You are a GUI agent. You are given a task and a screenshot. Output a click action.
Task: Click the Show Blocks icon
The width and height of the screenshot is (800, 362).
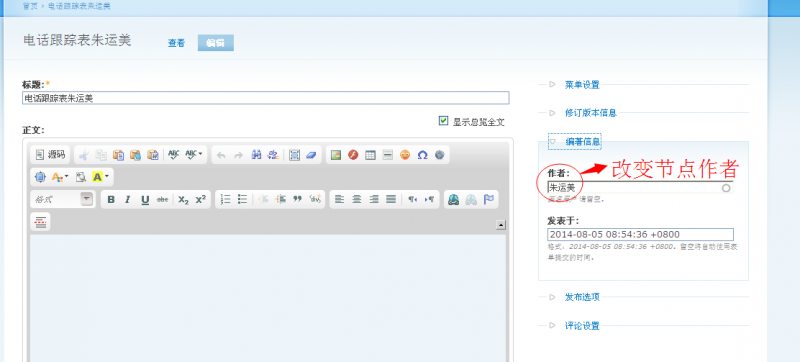81,177
